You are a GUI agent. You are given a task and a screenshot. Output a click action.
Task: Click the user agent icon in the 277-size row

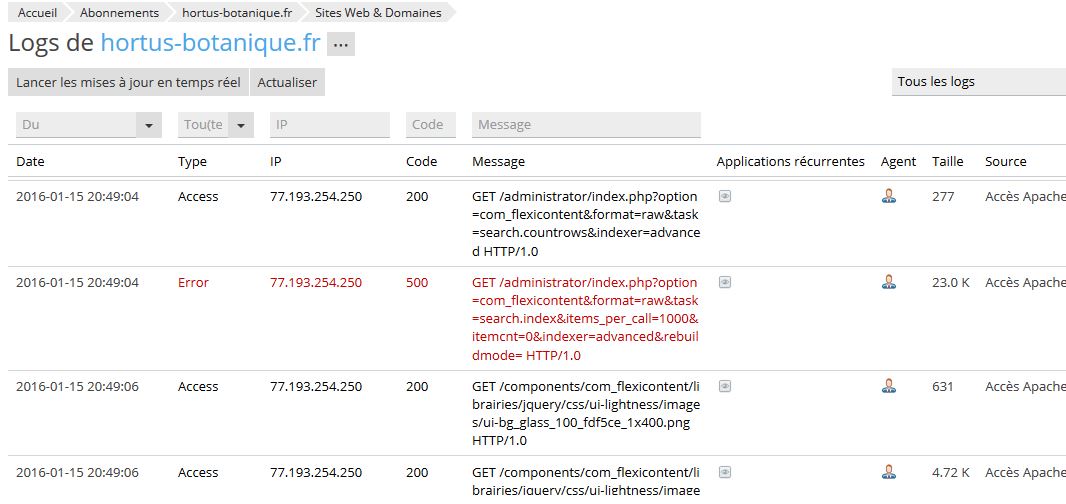889,196
